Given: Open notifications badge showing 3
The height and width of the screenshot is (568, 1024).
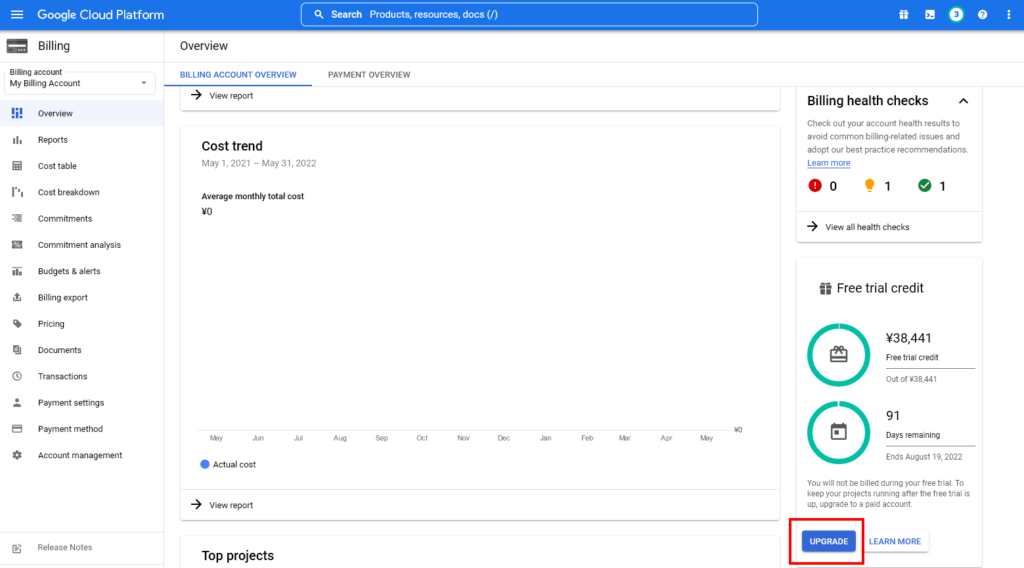Looking at the screenshot, I should coord(956,15).
